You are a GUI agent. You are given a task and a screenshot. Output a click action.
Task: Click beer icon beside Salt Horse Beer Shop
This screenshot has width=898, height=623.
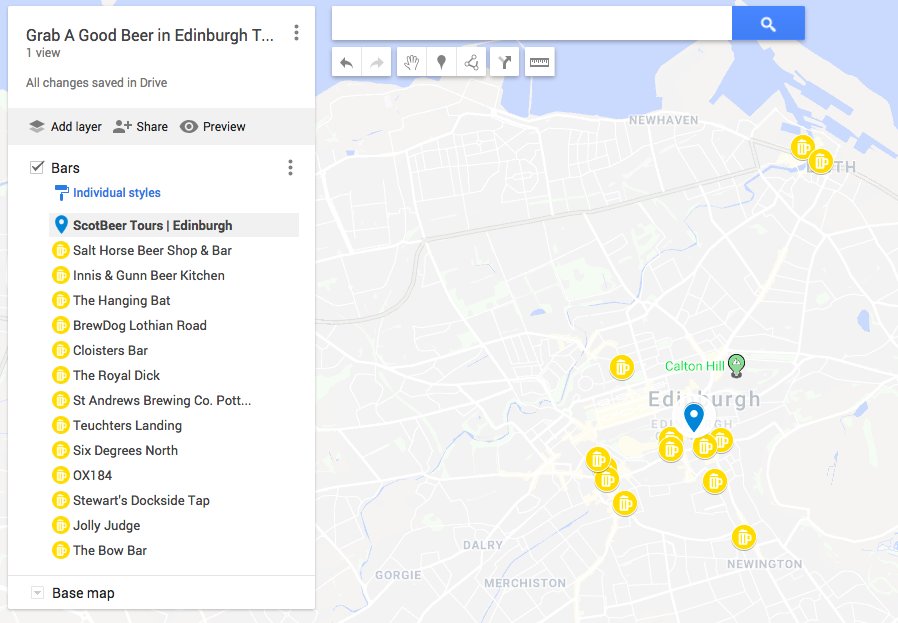pyautogui.click(x=60, y=250)
